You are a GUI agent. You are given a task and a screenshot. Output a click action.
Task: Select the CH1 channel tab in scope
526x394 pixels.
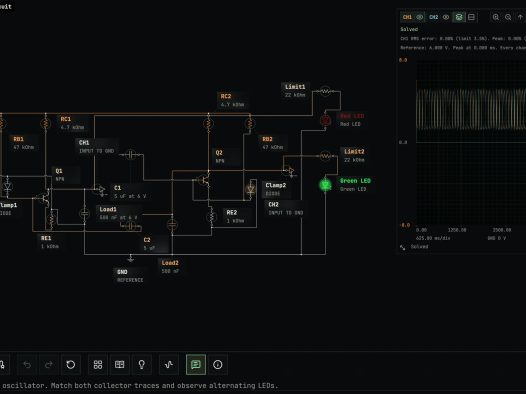click(407, 17)
